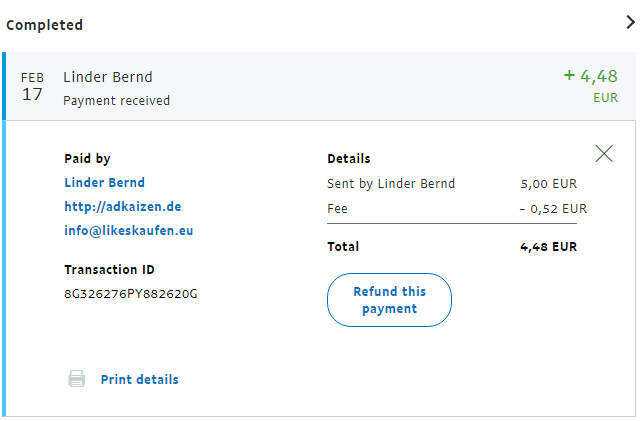The image size is (641, 421).
Task: Click the Details heading
Action: (349, 159)
